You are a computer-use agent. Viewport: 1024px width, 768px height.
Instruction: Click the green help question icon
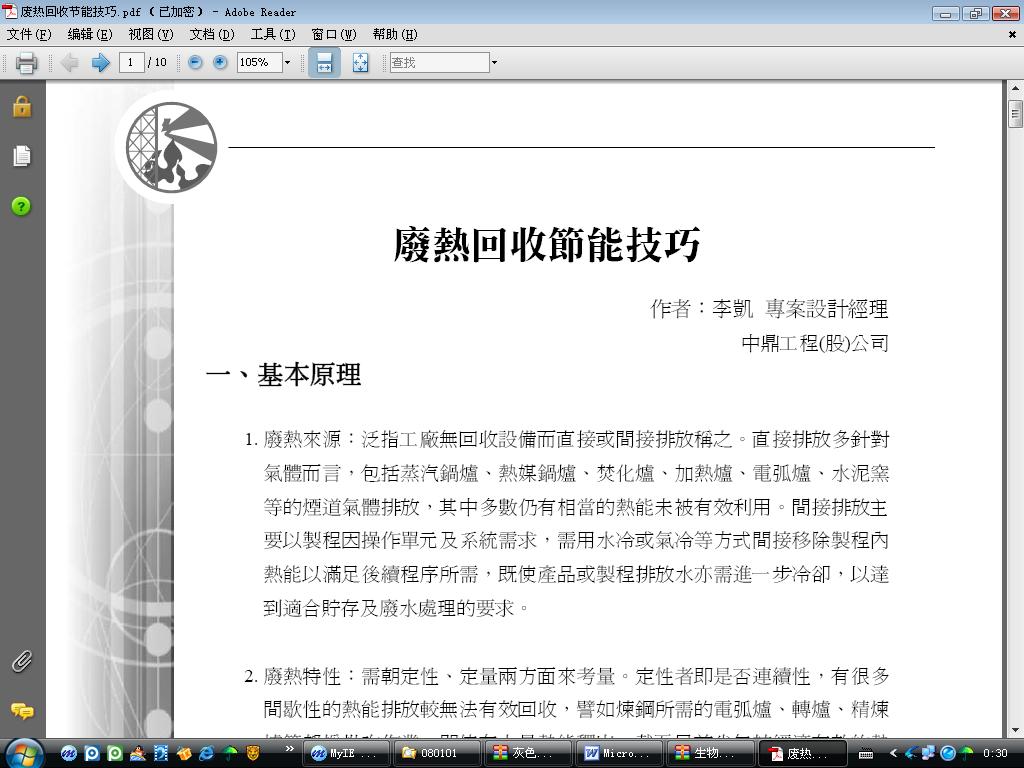(x=22, y=206)
